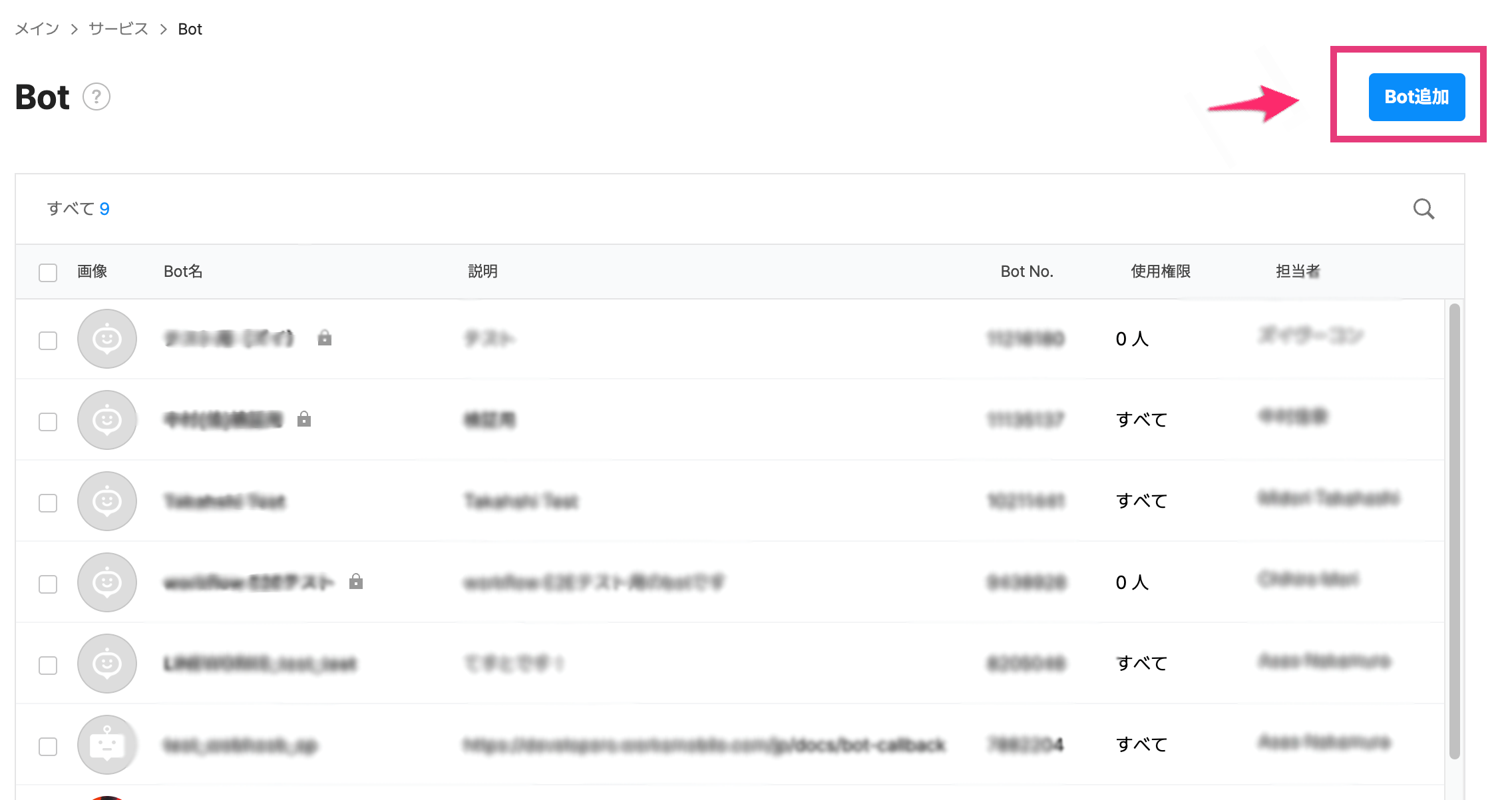The width and height of the screenshot is (1512, 800).
Task: Click the robot avatar in the last full row
Action: click(107, 745)
